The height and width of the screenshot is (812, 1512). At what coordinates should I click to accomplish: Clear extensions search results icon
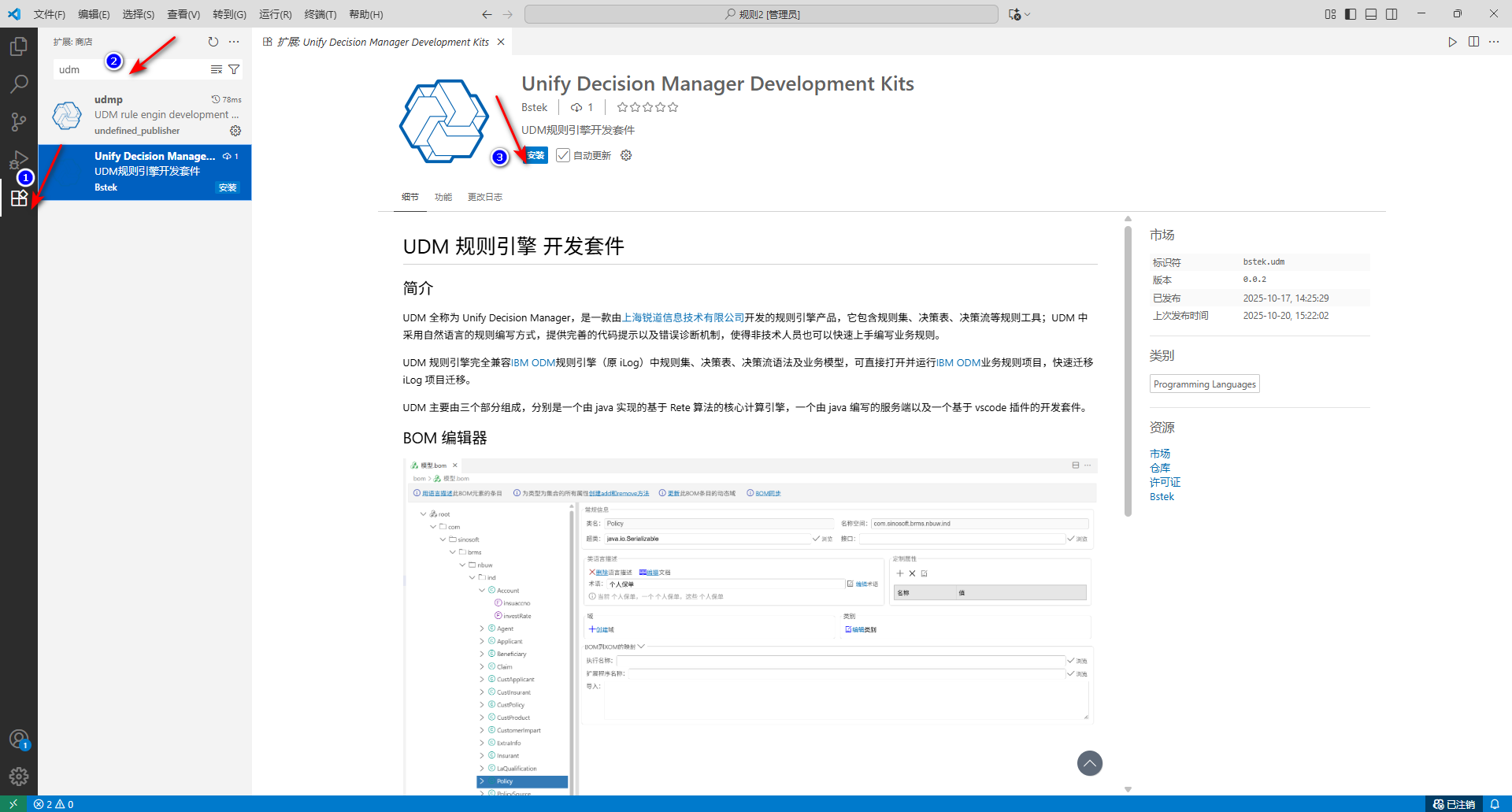217,69
